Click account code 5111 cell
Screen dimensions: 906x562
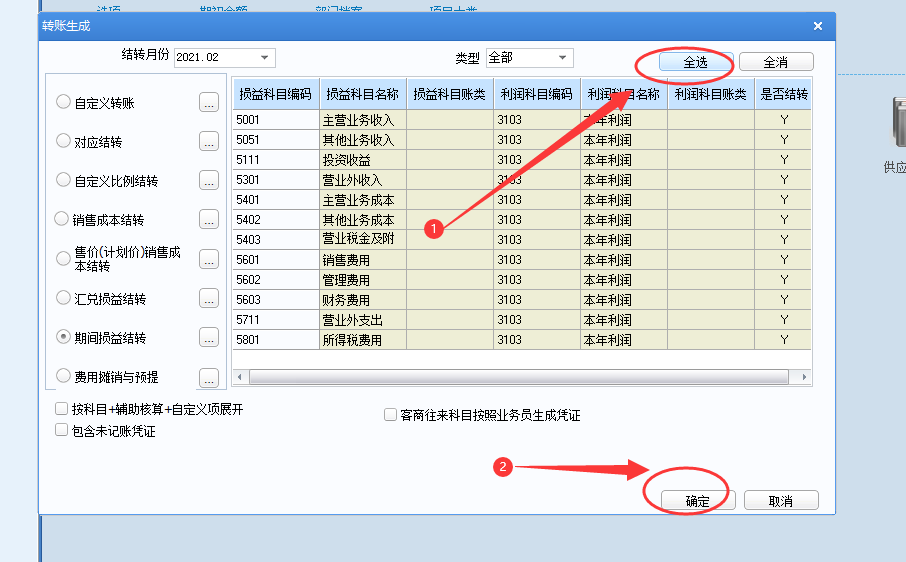pyautogui.click(x=276, y=160)
